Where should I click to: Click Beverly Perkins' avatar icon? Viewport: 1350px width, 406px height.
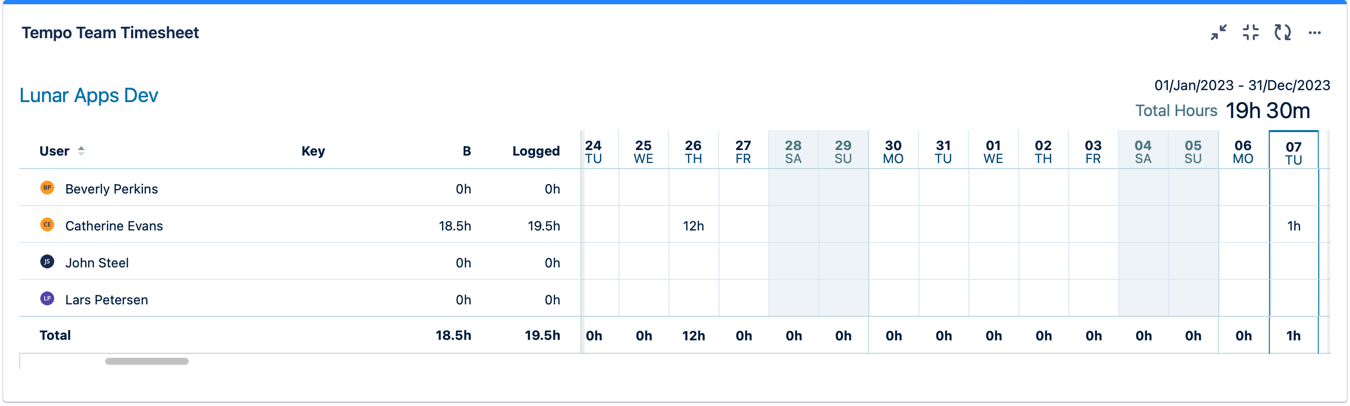point(47,188)
